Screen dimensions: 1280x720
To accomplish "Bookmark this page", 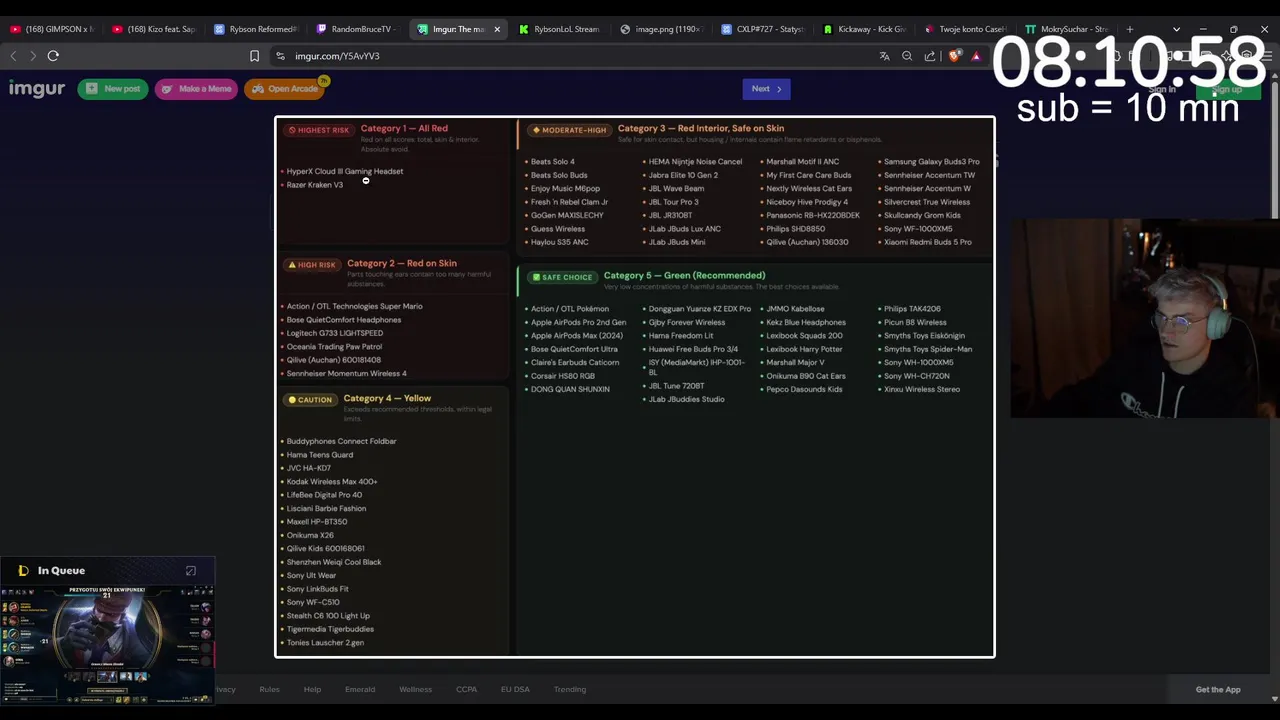I will (254, 56).
